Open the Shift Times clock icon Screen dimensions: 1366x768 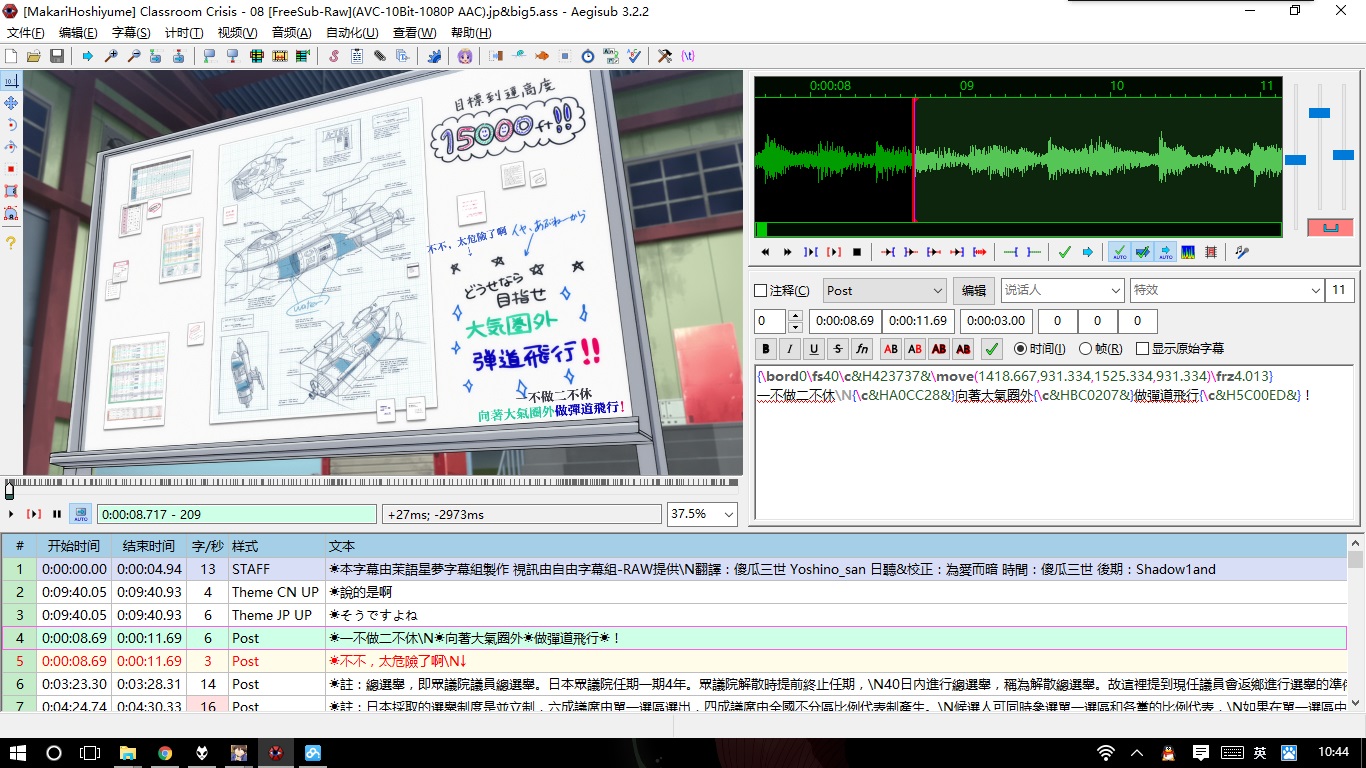click(588, 56)
